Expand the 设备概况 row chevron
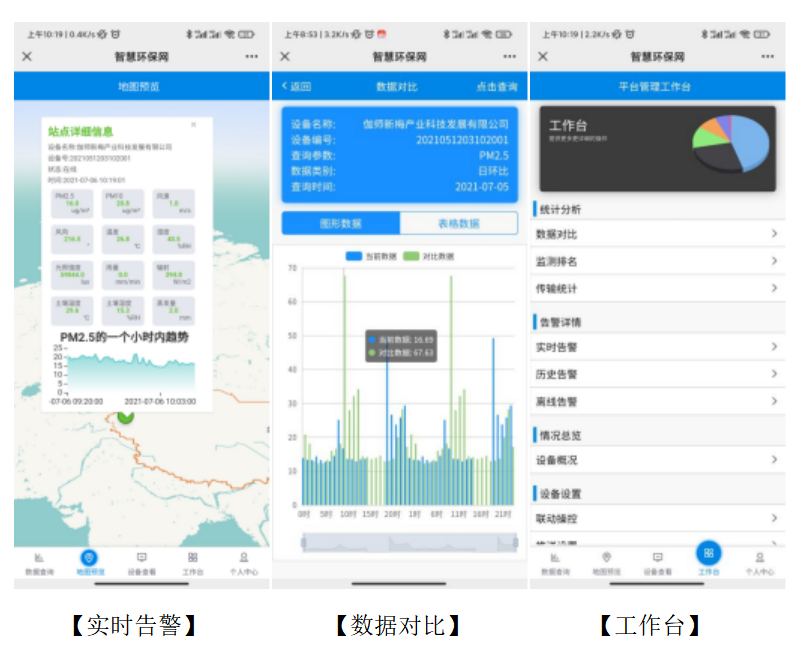Screen dimensions: 800x655 [774, 460]
